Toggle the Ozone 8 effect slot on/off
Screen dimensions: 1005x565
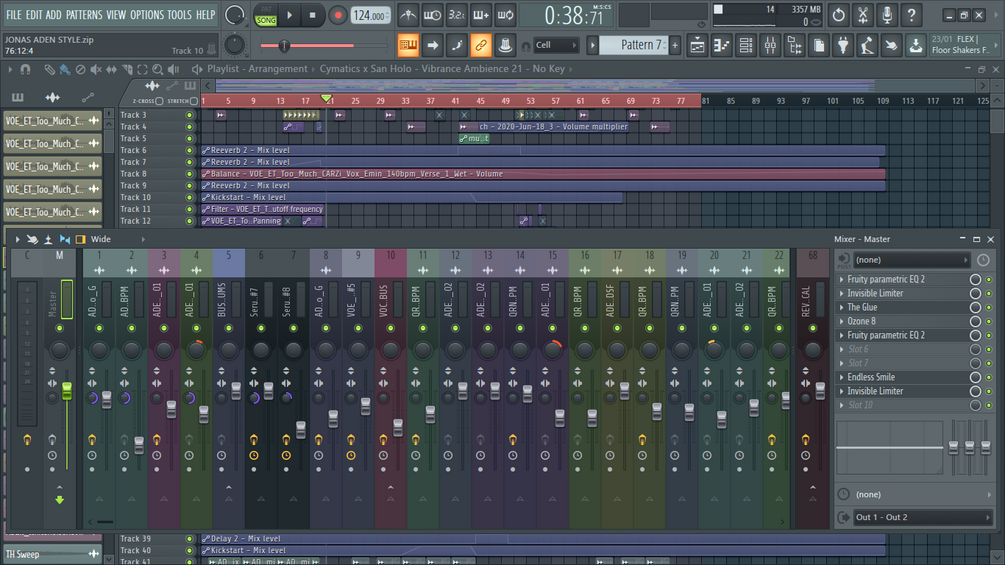[975, 322]
